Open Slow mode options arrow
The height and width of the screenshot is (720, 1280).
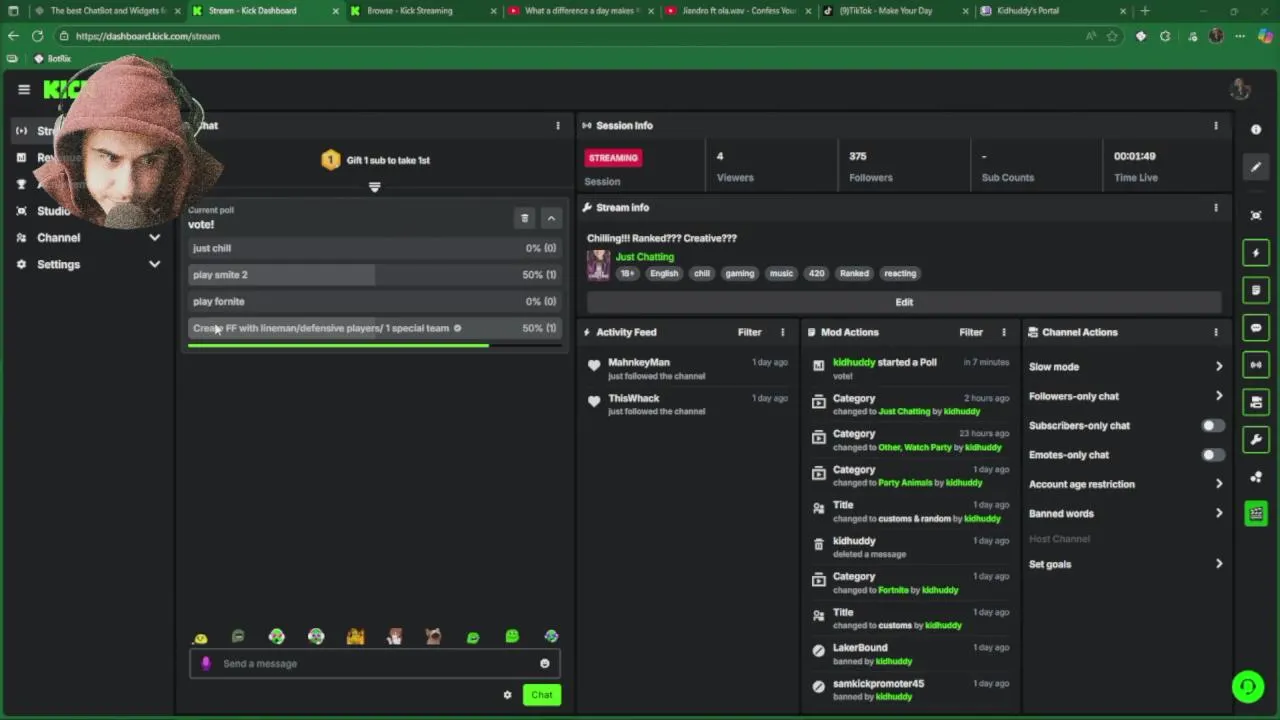point(1218,367)
